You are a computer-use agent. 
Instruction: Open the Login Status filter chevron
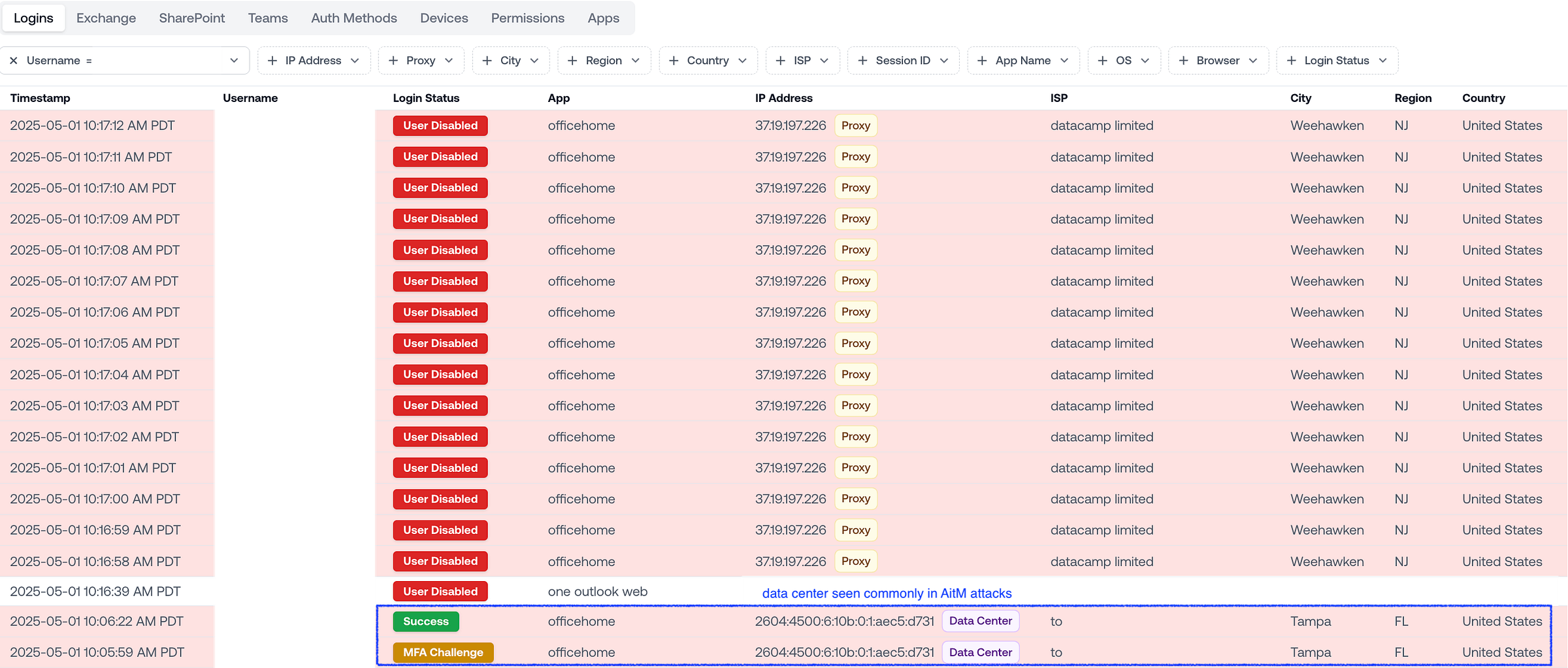(1383, 61)
